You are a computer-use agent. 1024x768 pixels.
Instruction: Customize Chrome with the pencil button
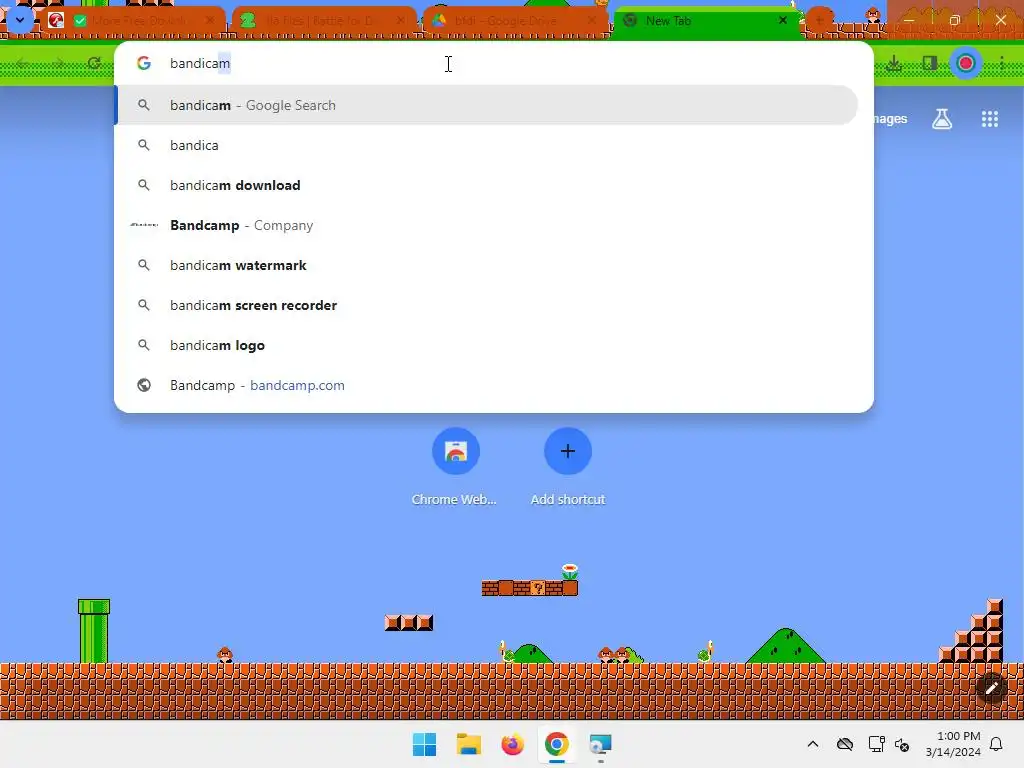991,688
